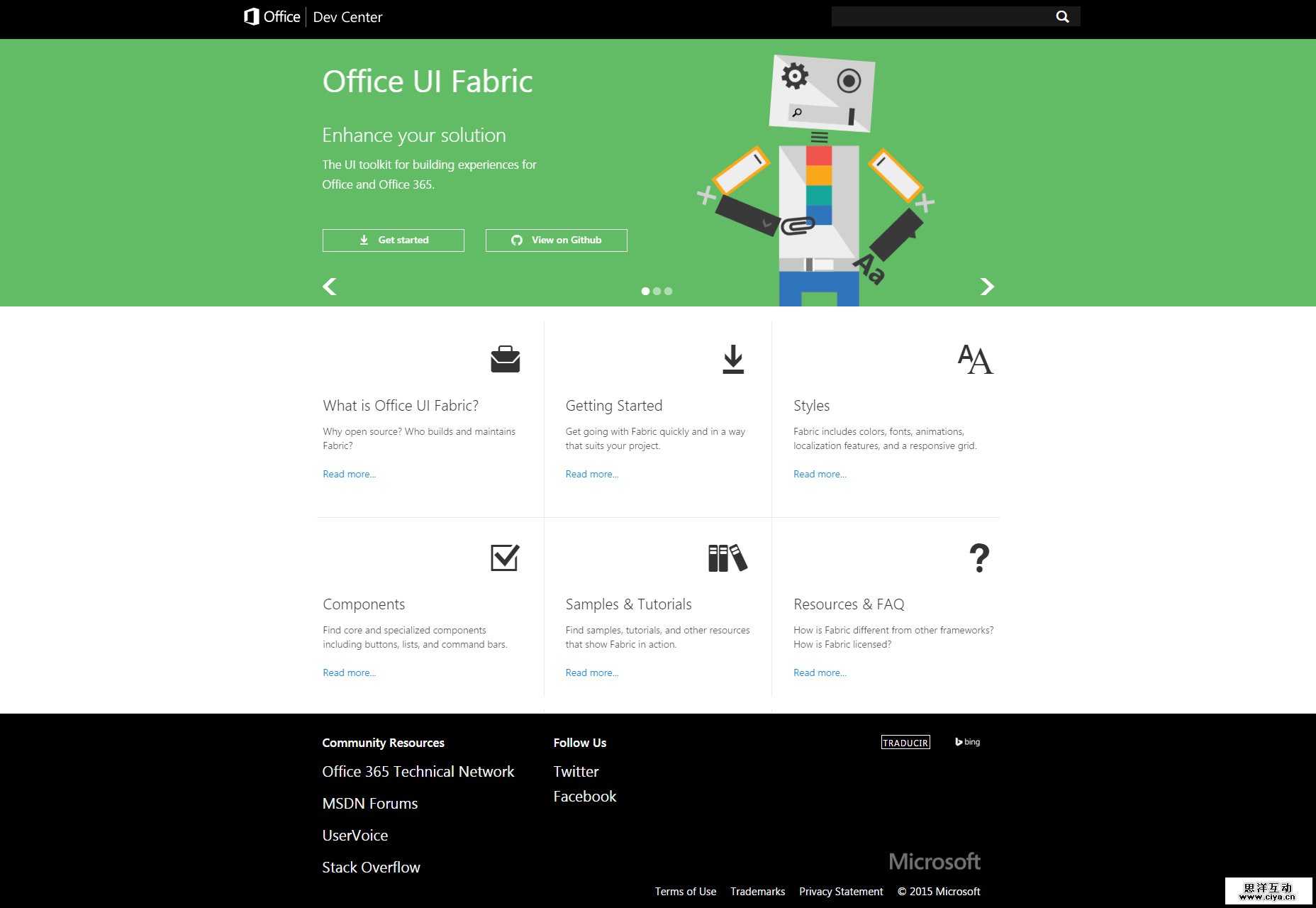Click the checkmark icon above Components
The image size is (1316, 908).
pyautogui.click(x=504, y=558)
